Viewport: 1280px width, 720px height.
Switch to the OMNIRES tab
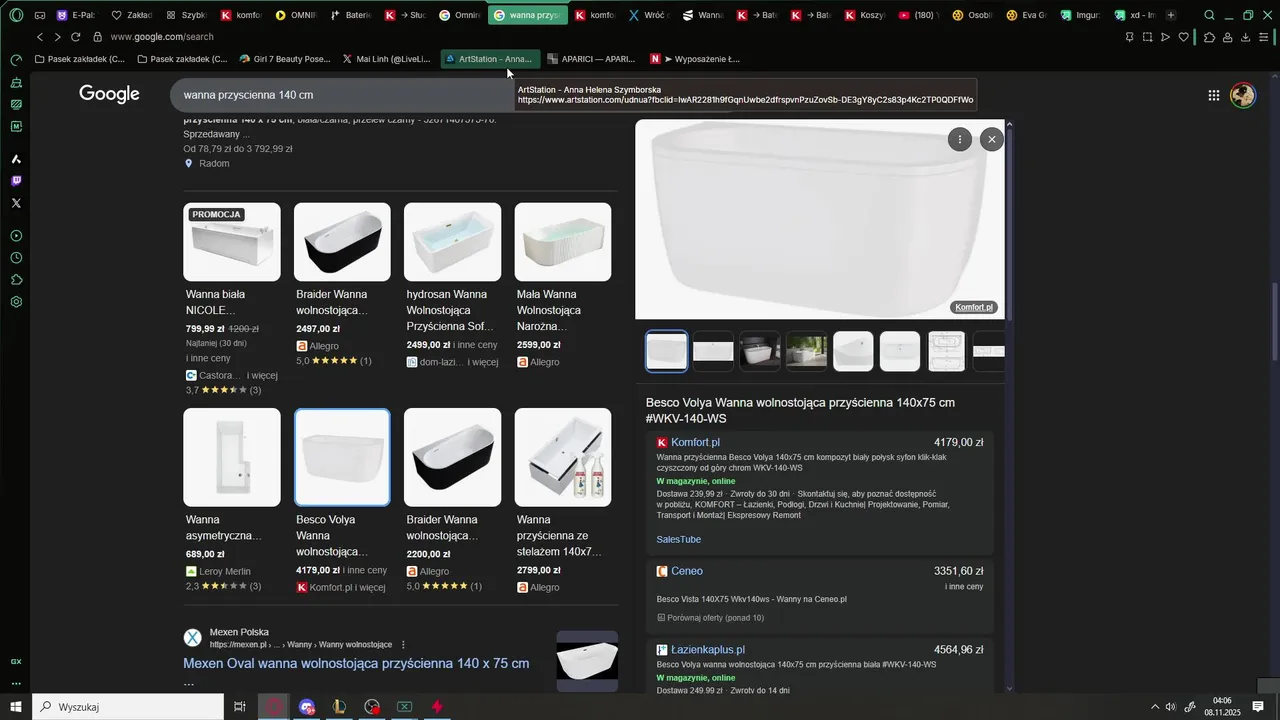click(294, 15)
